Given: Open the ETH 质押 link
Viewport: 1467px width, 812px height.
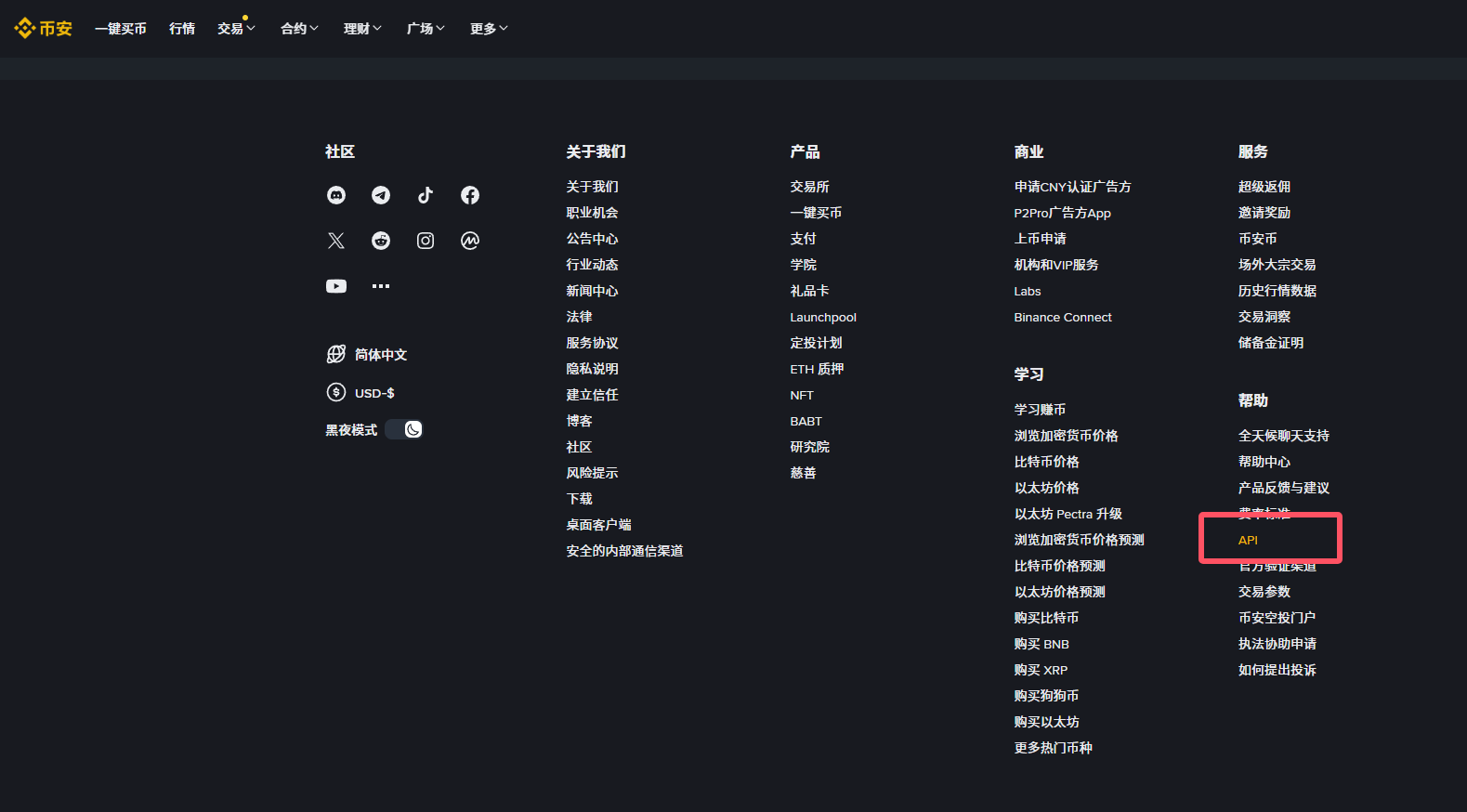Looking at the screenshot, I should [817, 369].
